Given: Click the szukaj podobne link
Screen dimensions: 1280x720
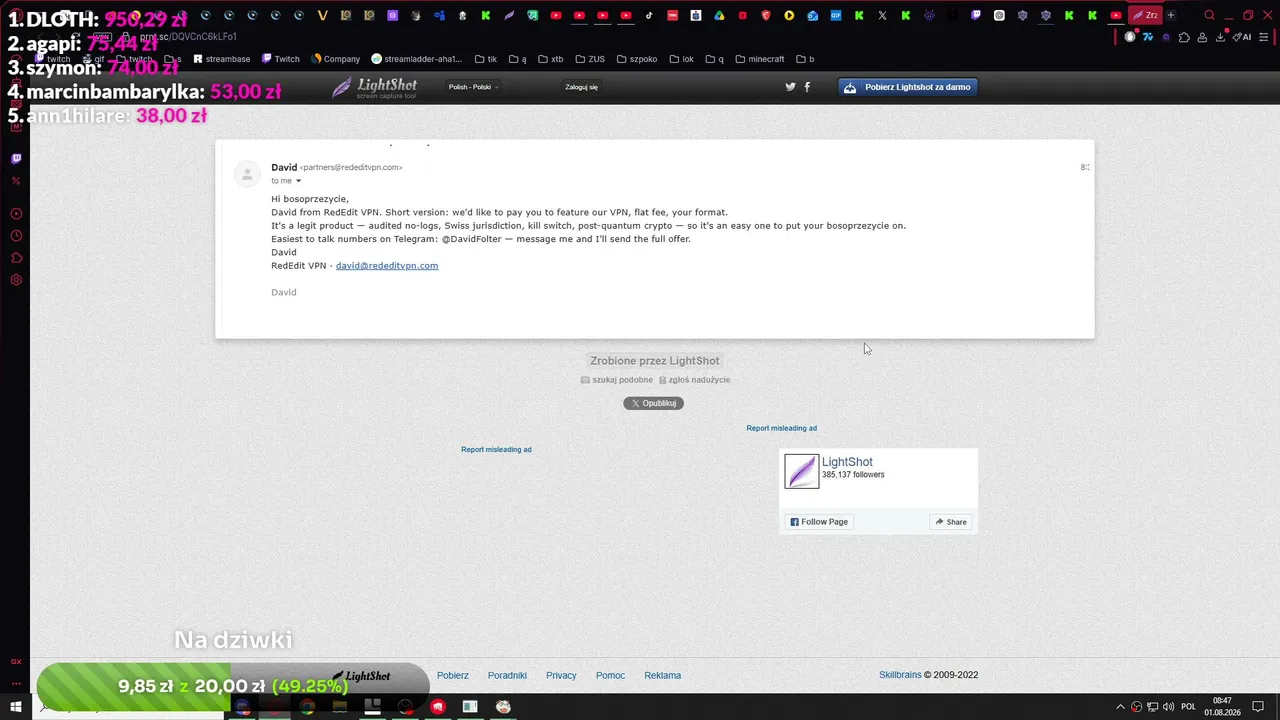Looking at the screenshot, I should tap(617, 380).
